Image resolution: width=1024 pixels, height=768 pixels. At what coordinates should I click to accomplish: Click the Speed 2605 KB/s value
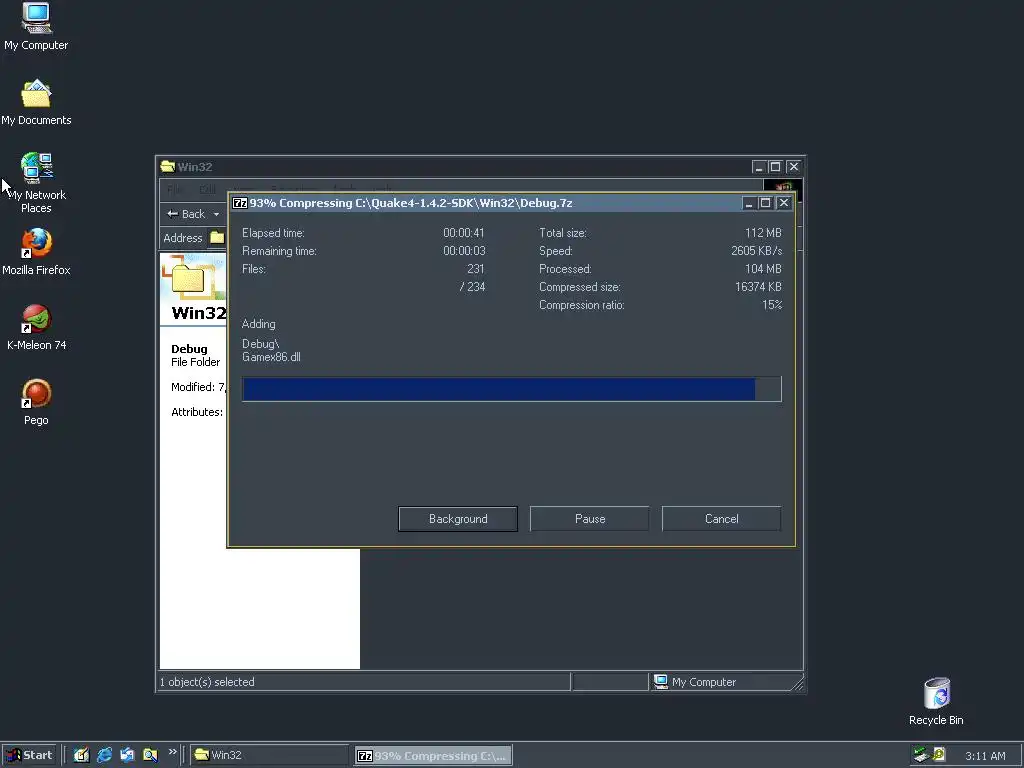click(756, 251)
